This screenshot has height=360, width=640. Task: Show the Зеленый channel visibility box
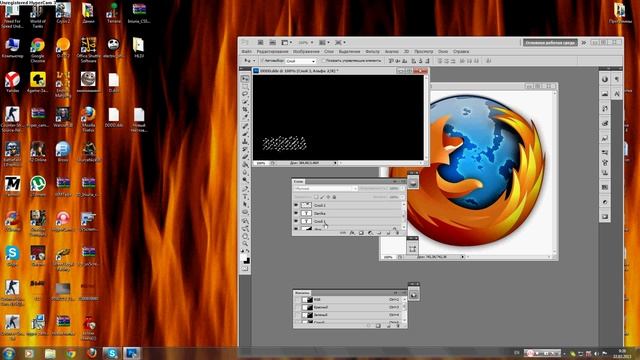298,315
